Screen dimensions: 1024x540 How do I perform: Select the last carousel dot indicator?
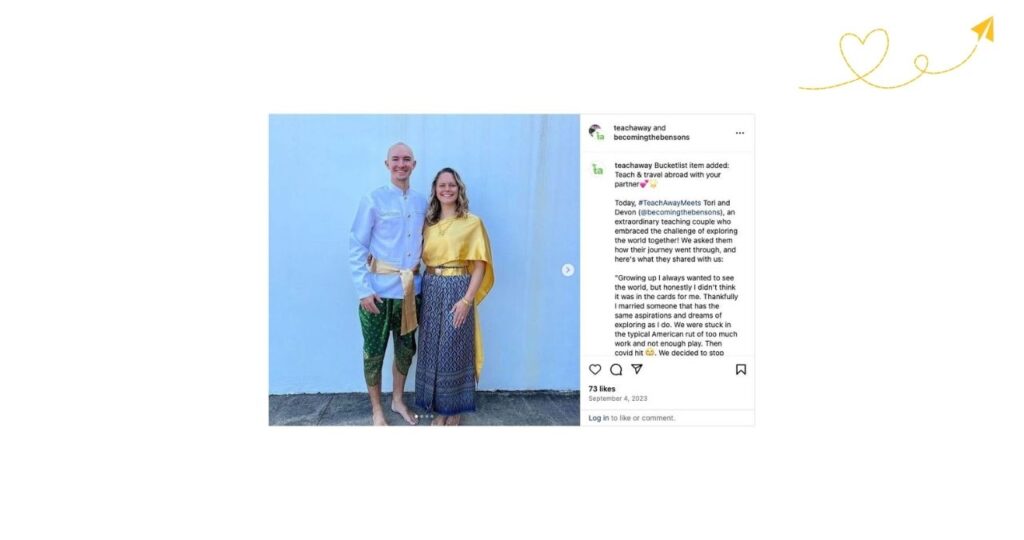(x=432, y=417)
